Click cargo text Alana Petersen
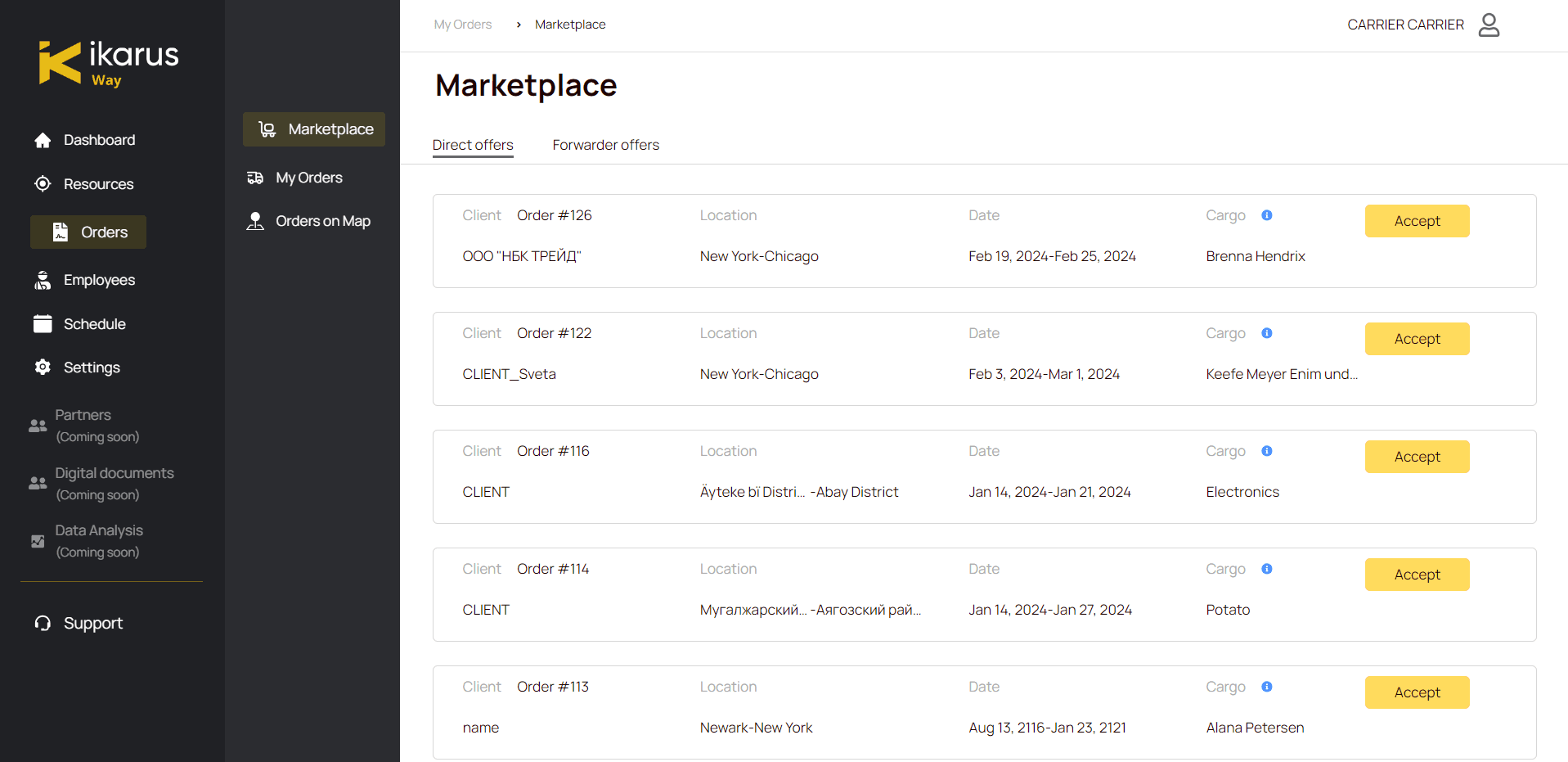 1255,728
